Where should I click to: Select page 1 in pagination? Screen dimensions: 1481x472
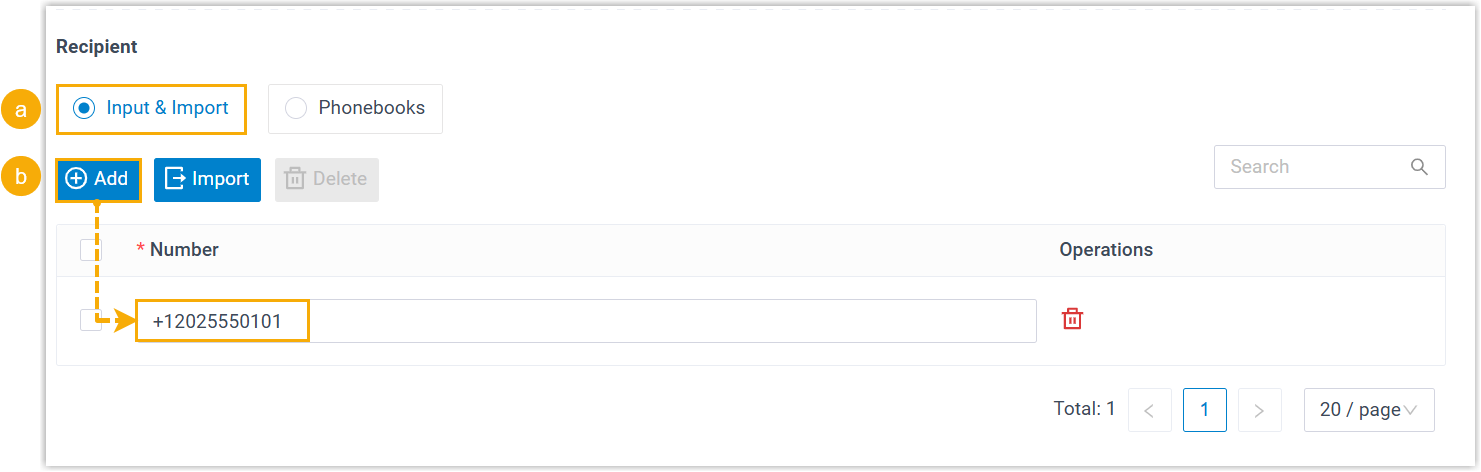click(1204, 410)
